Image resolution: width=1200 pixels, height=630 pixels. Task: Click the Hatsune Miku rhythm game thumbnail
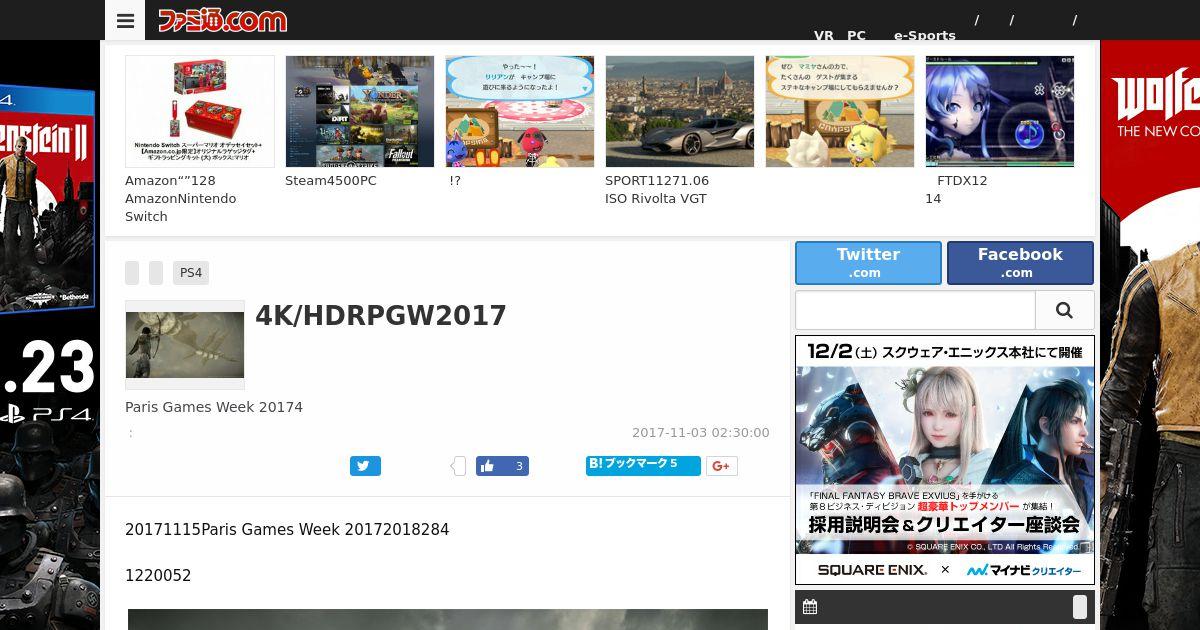[x=1000, y=111]
